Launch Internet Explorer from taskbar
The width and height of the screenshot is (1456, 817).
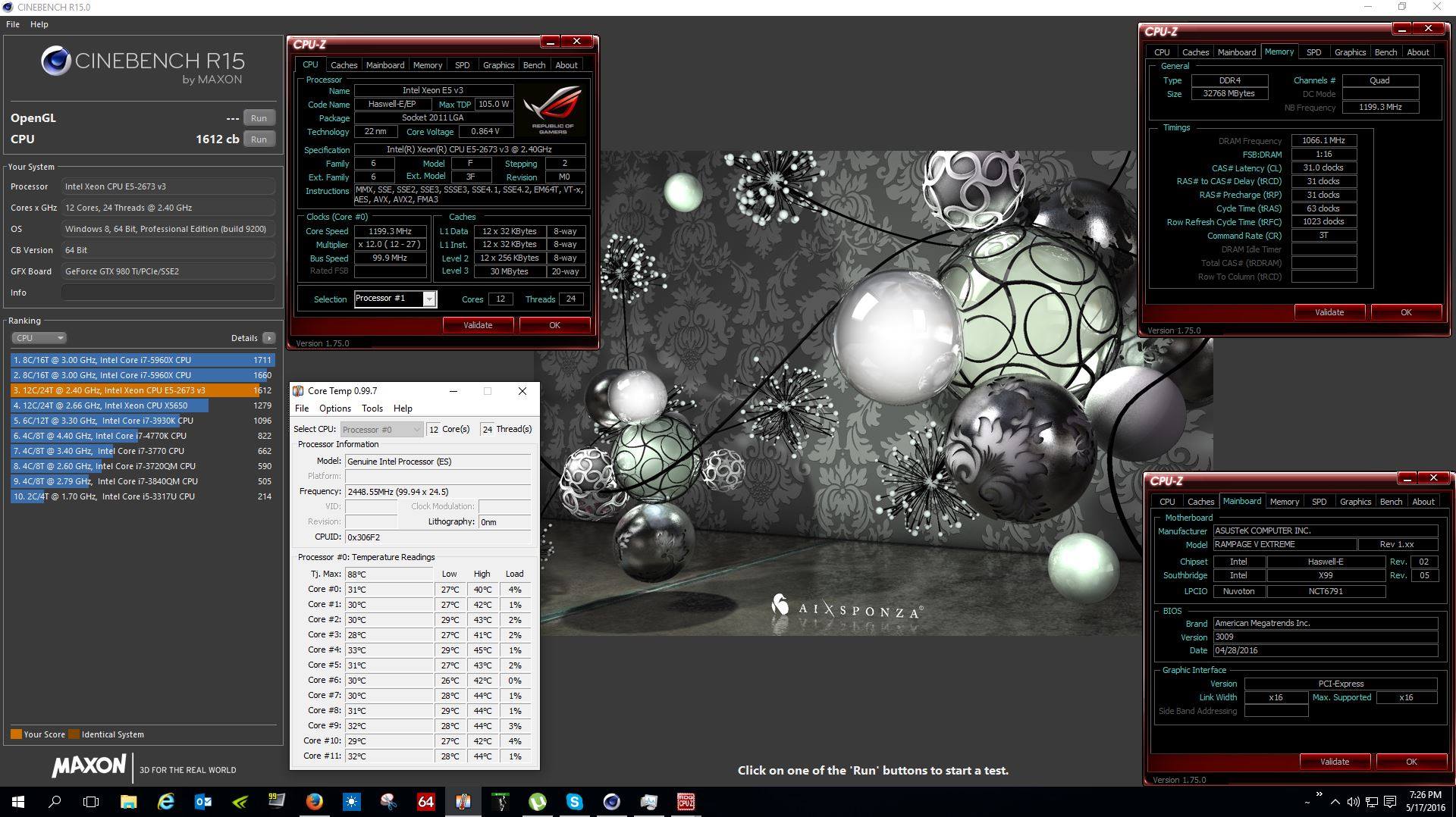point(165,802)
